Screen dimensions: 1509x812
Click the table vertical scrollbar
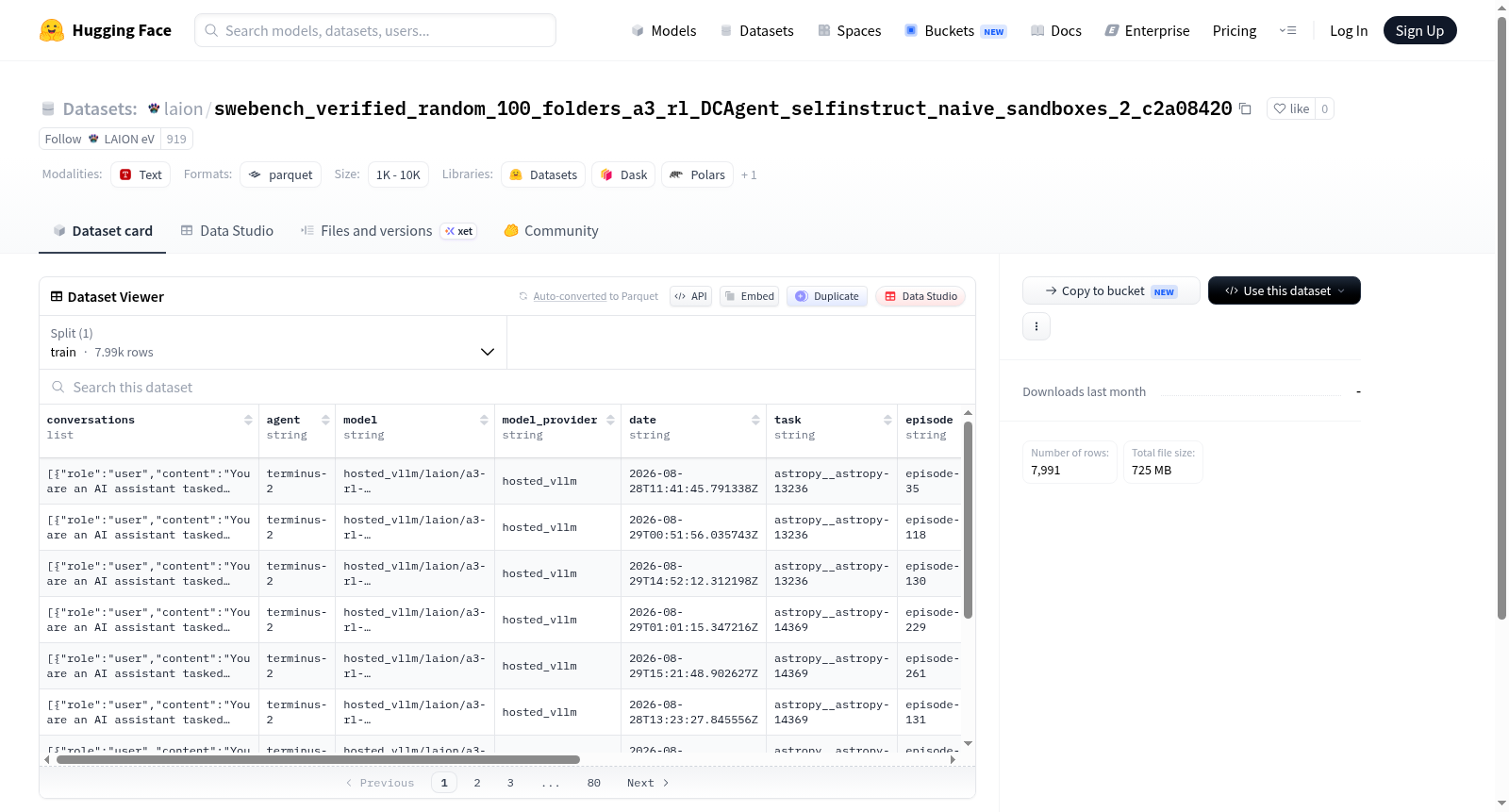click(968, 520)
